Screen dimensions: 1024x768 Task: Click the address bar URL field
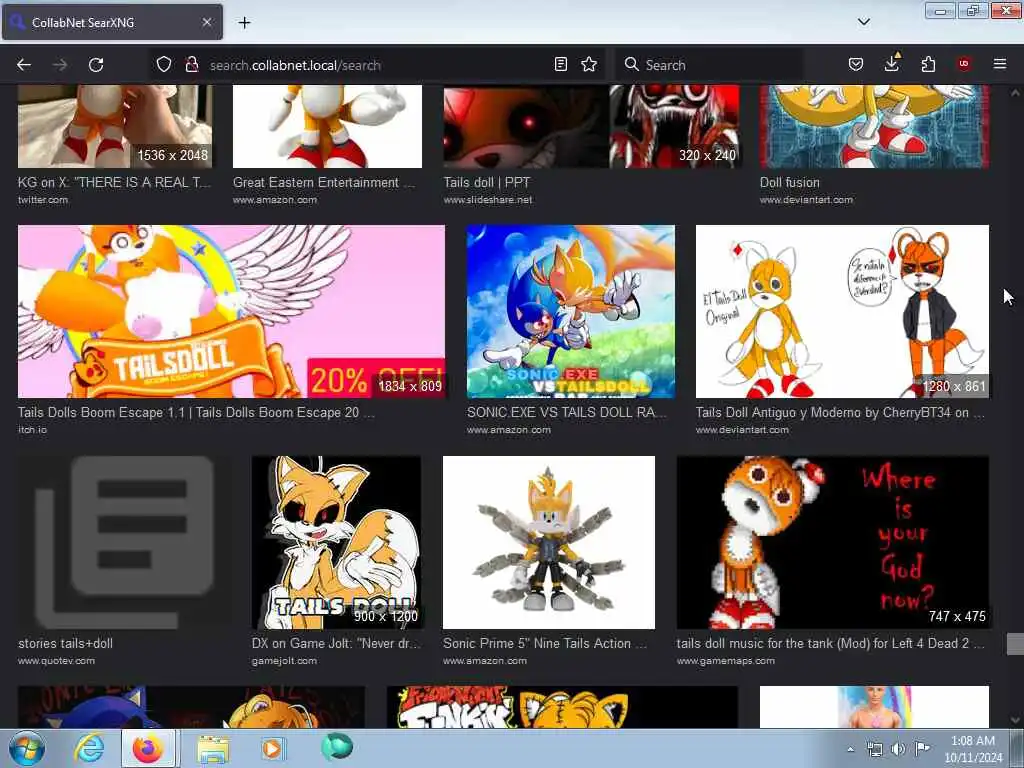[377, 65]
